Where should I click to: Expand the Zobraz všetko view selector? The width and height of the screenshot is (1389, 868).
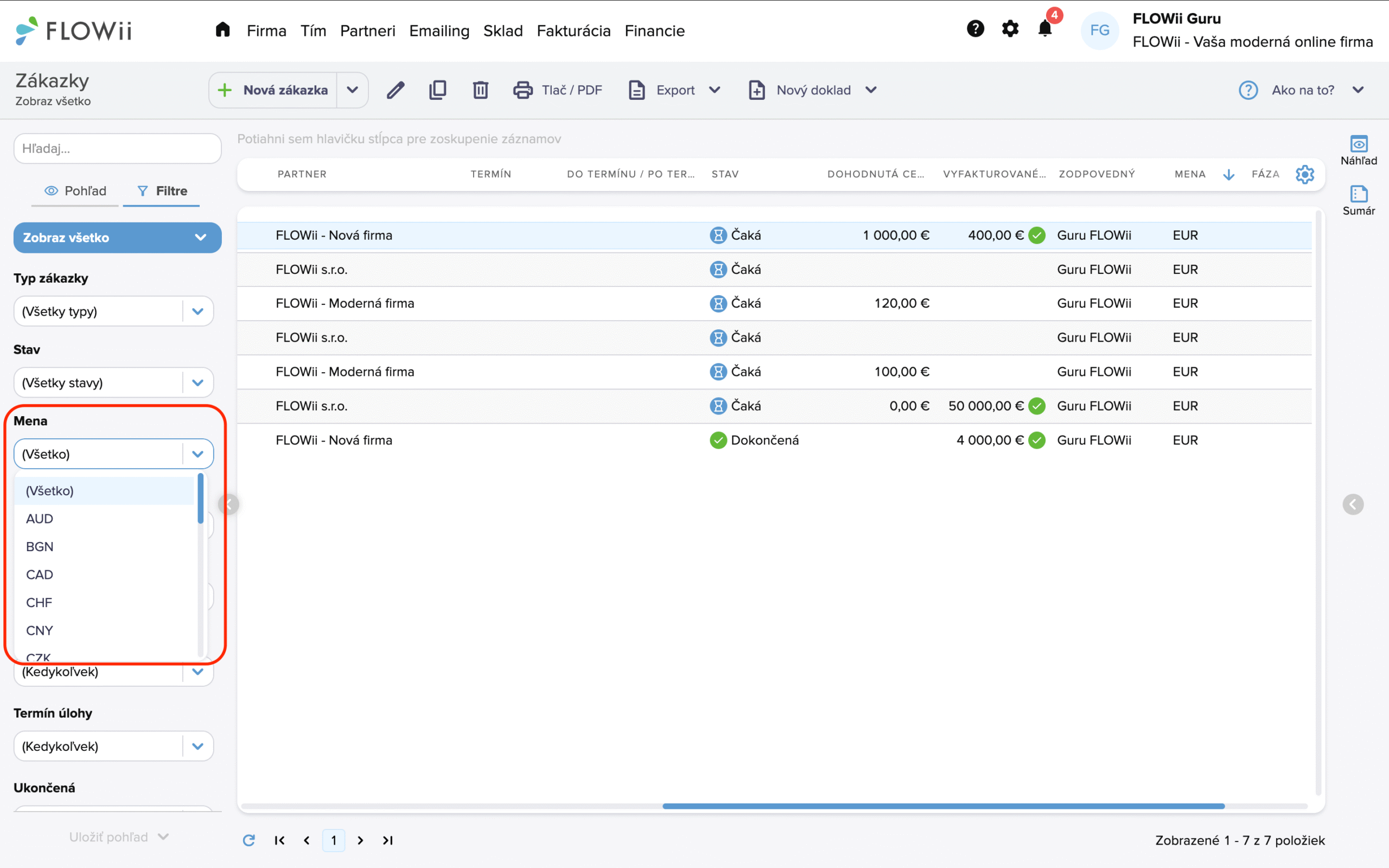tap(117, 238)
